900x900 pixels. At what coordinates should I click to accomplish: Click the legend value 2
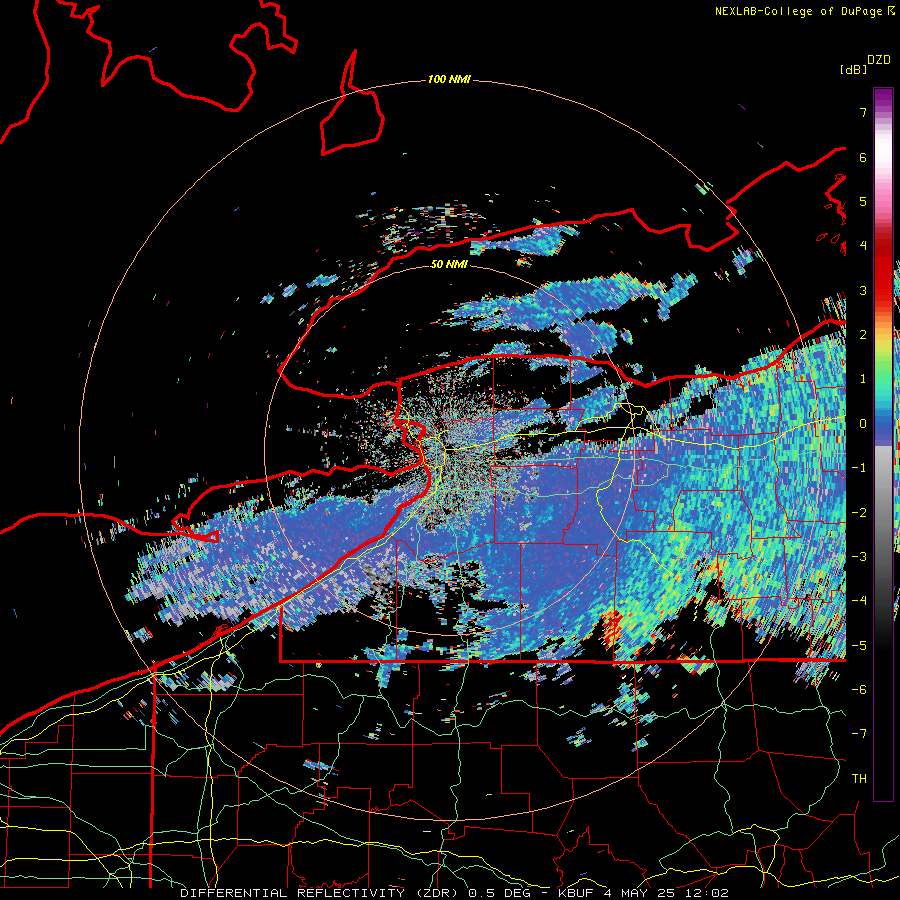(863, 335)
